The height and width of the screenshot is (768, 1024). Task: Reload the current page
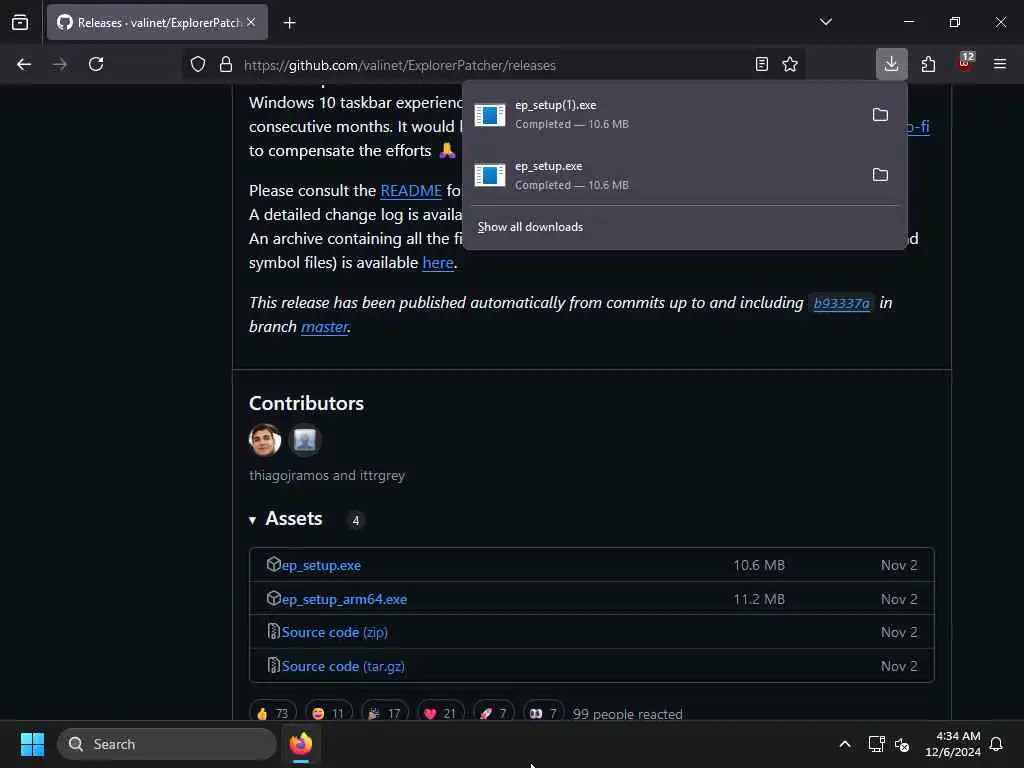pos(96,64)
